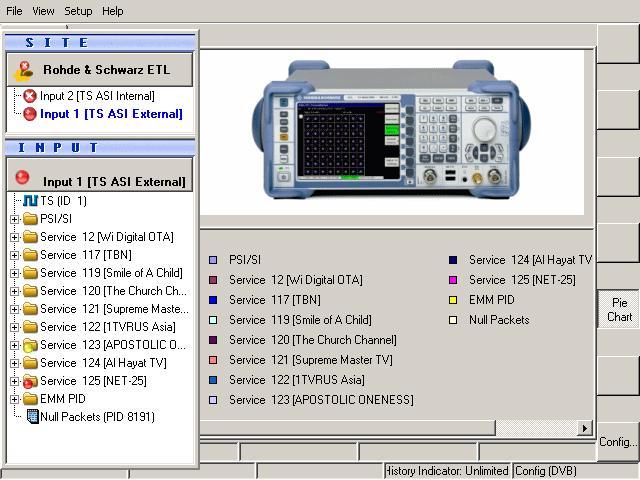
Task: Click the legend scrollbar right arrow
Action: (585, 428)
